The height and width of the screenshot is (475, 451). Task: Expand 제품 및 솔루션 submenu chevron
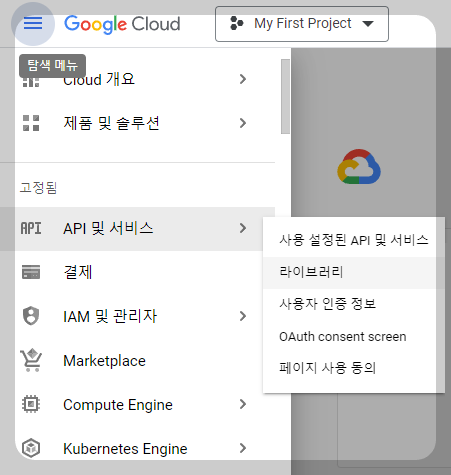pyautogui.click(x=243, y=123)
